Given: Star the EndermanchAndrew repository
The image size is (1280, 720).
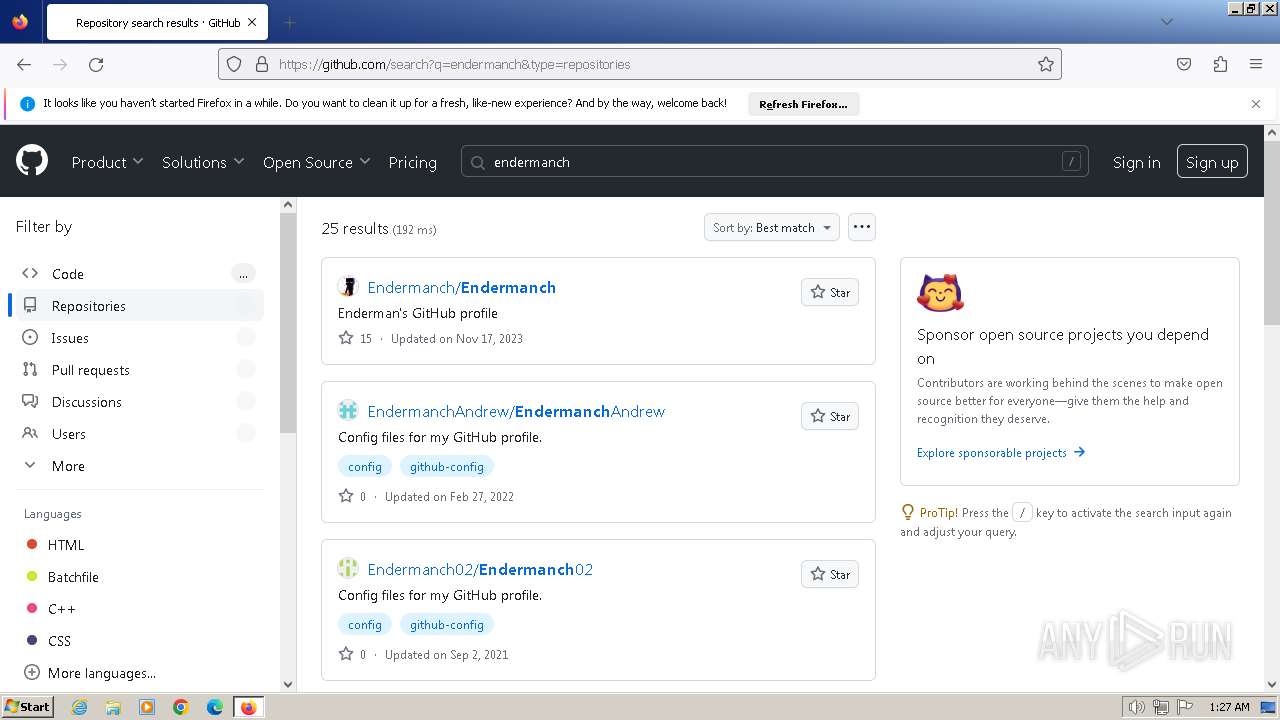Looking at the screenshot, I should [x=830, y=416].
